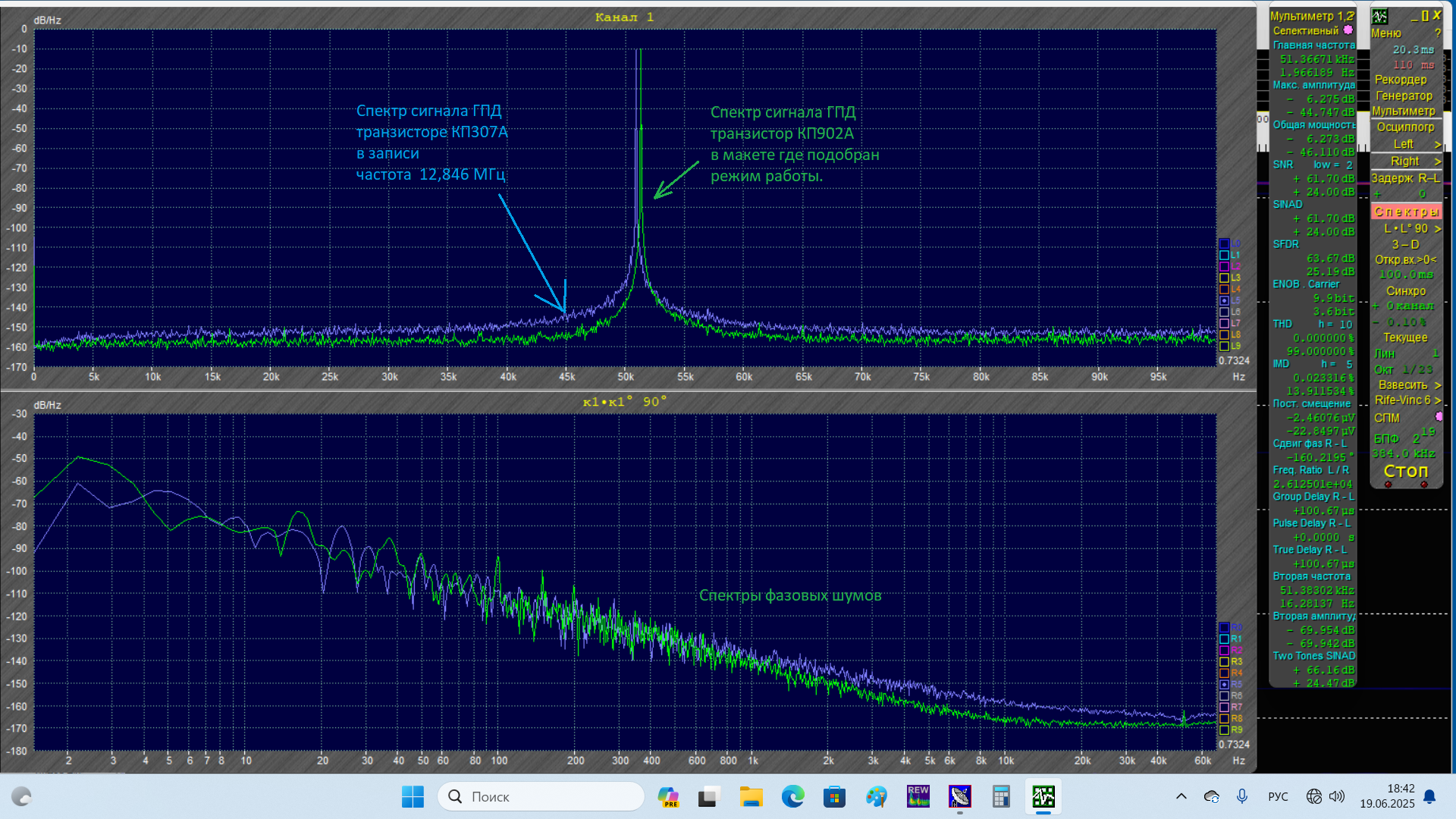Expand the Left channel submenu
The width and height of the screenshot is (1456, 819).
1406,144
